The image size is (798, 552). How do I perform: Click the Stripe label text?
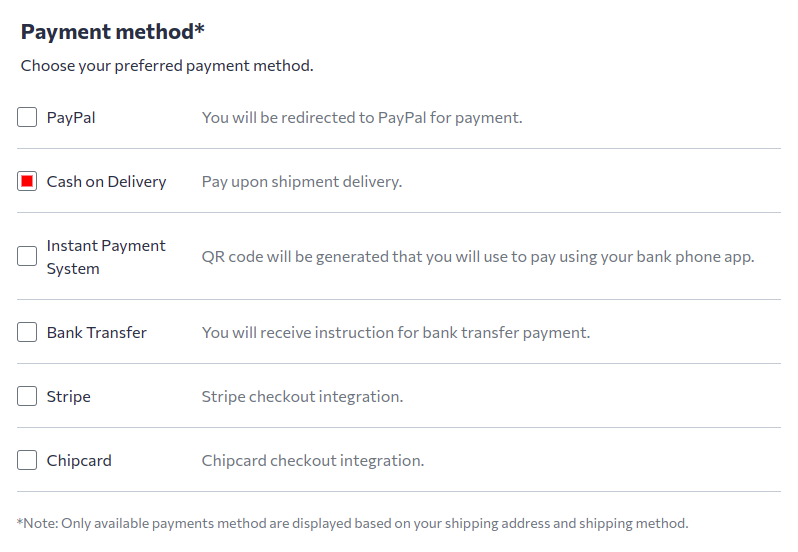coord(68,397)
